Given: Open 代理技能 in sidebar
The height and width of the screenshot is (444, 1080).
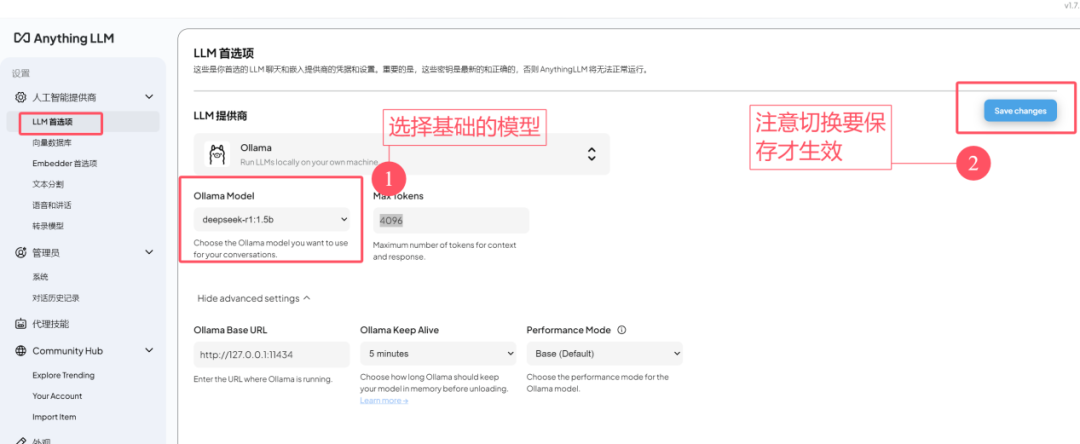Looking at the screenshot, I should point(50,324).
